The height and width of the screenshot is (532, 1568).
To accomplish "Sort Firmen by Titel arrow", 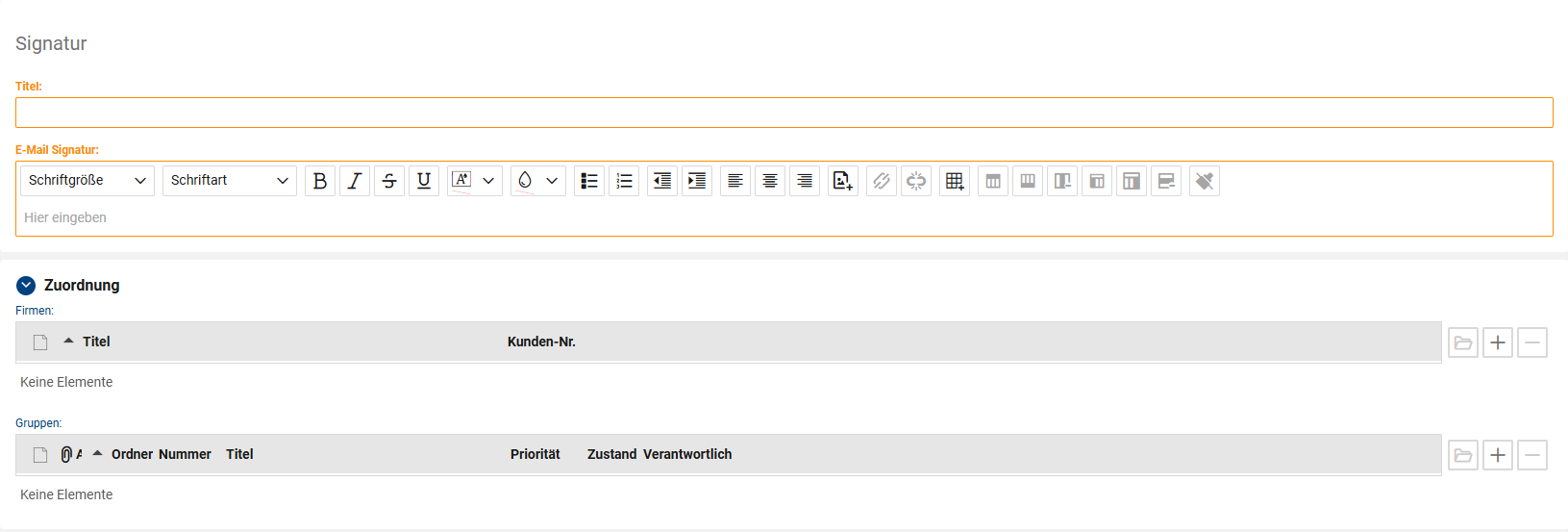I will click(x=68, y=341).
